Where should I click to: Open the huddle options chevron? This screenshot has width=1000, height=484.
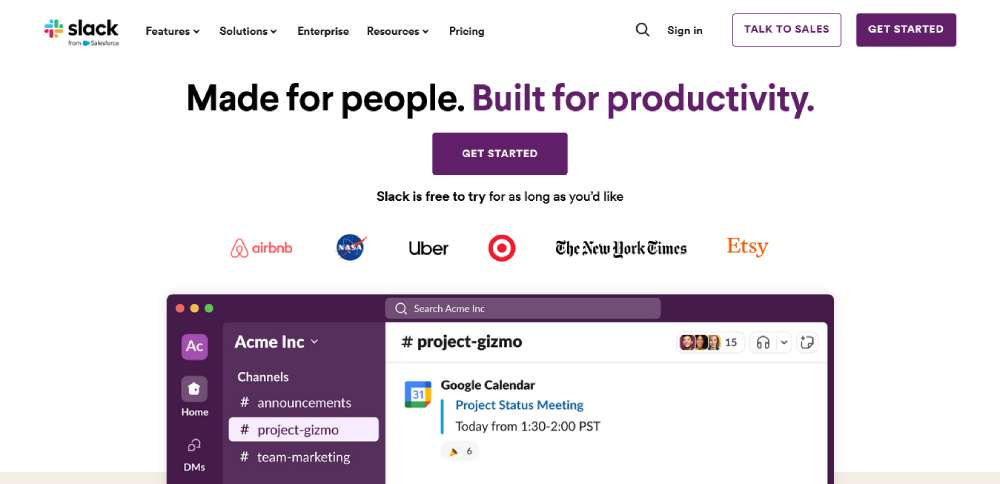click(784, 342)
